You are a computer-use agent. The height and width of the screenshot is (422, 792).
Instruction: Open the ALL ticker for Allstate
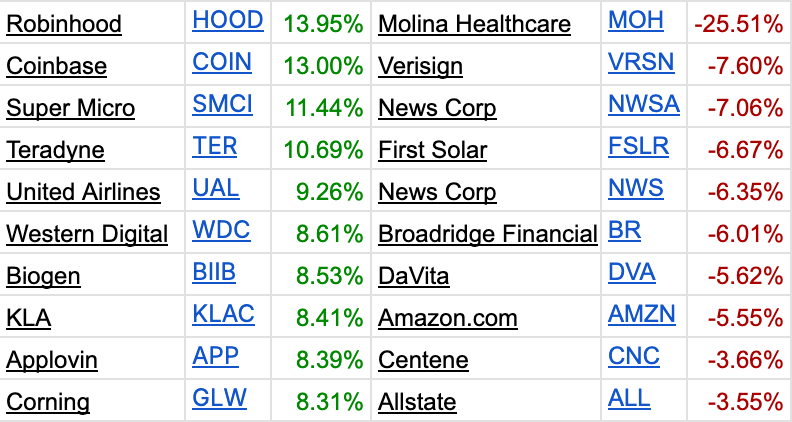[x=629, y=398]
